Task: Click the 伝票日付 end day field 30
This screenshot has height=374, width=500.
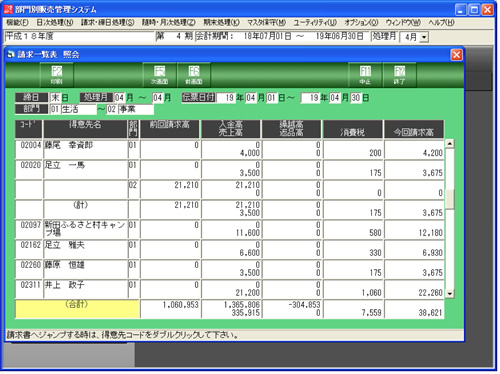Action: tap(355, 98)
